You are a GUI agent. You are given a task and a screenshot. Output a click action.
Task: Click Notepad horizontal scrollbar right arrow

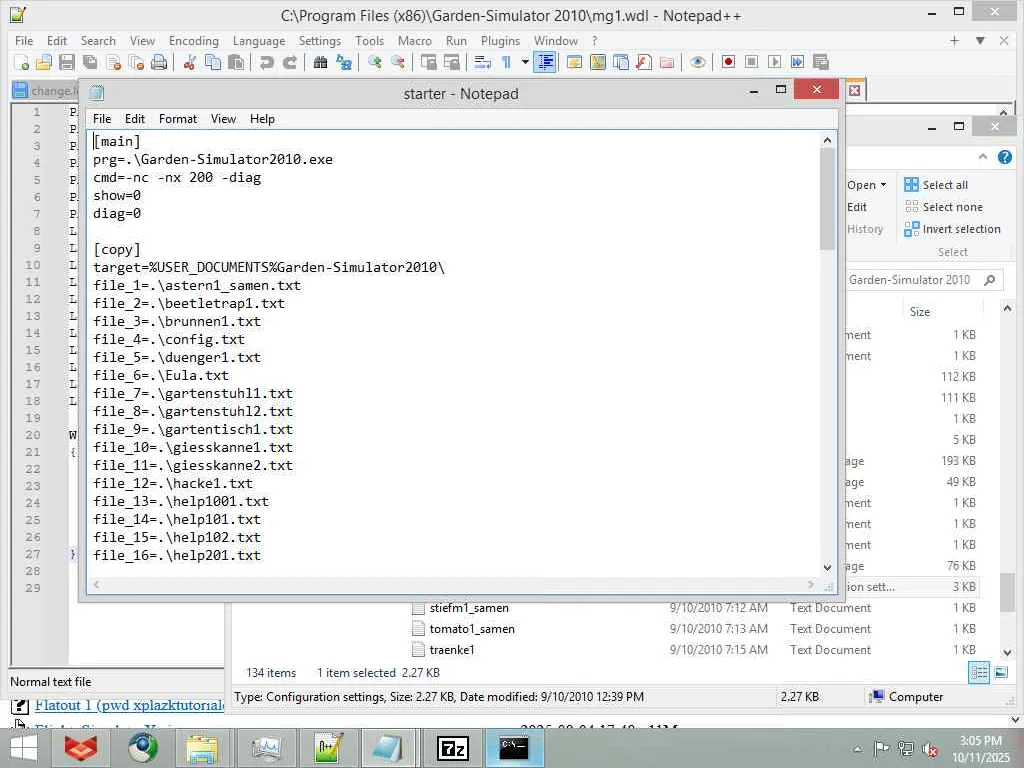click(810, 584)
